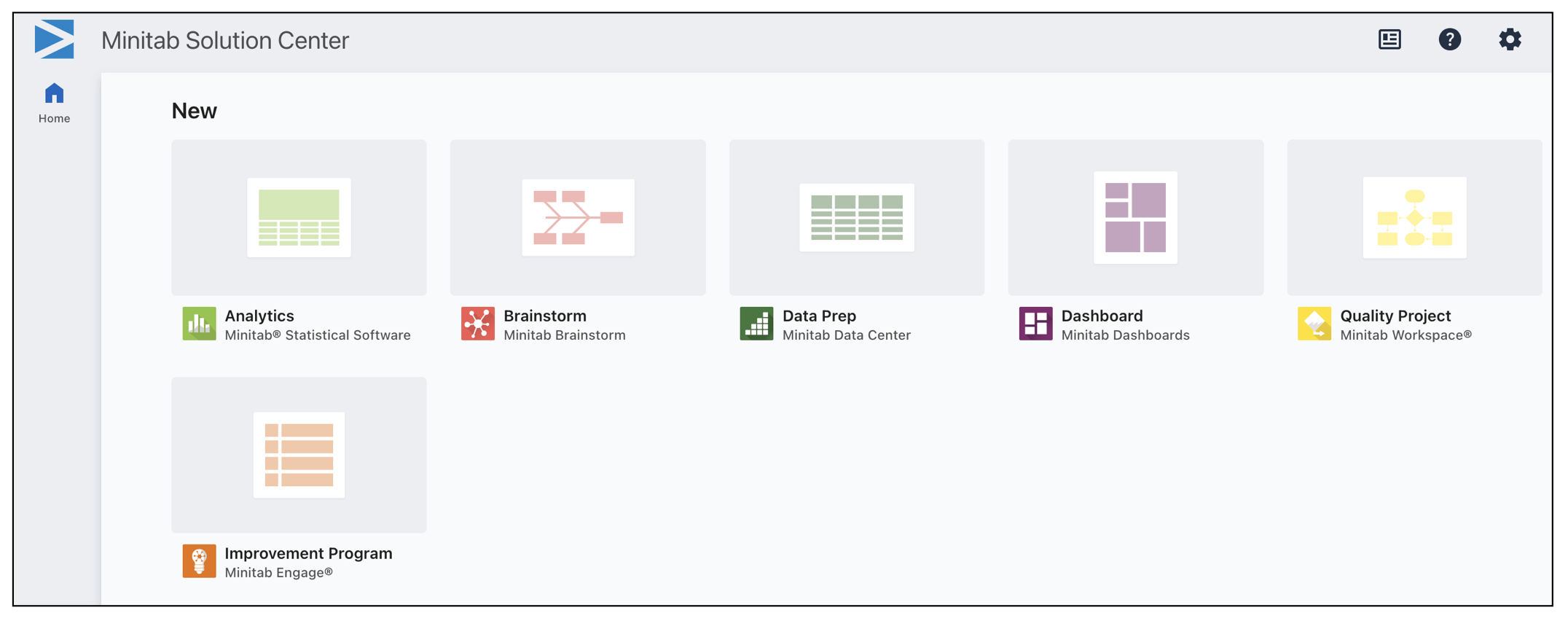Select the Data Prep table thumbnail
The height and width of the screenshot is (621, 1568).
point(857,217)
